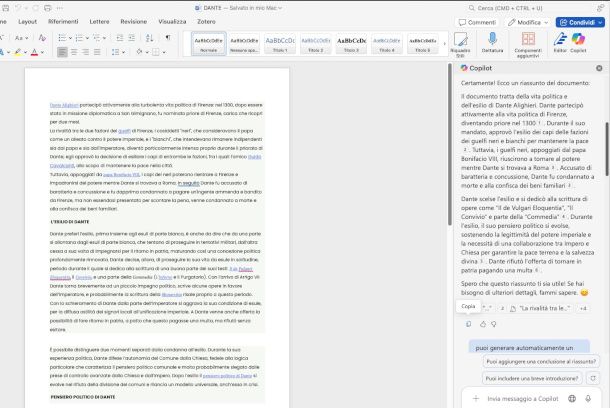Toggle left text alignment
Viewport: 610px width, 408px height.
[x=62, y=51]
